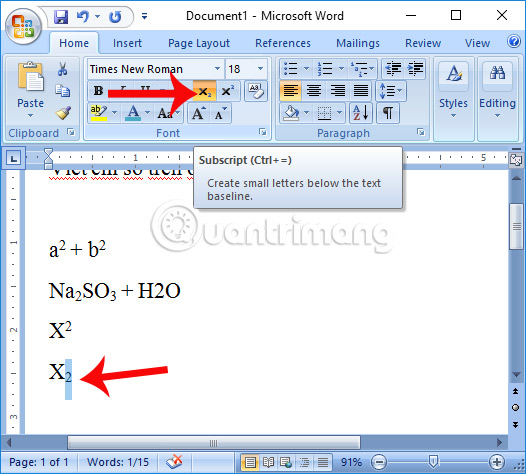526x474 pixels.
Task: Open the borders dropdown arrow
Action: 339,113
